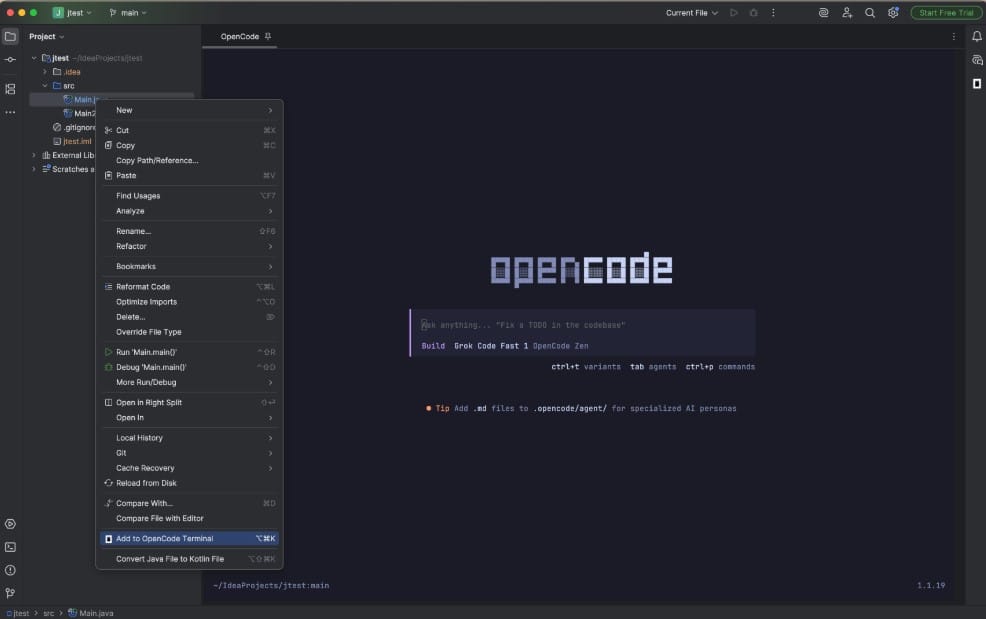Image resolution: width=986 pixels, height=619 pixels.
Task: Select Override File Type entry
Action: (189, 332)
